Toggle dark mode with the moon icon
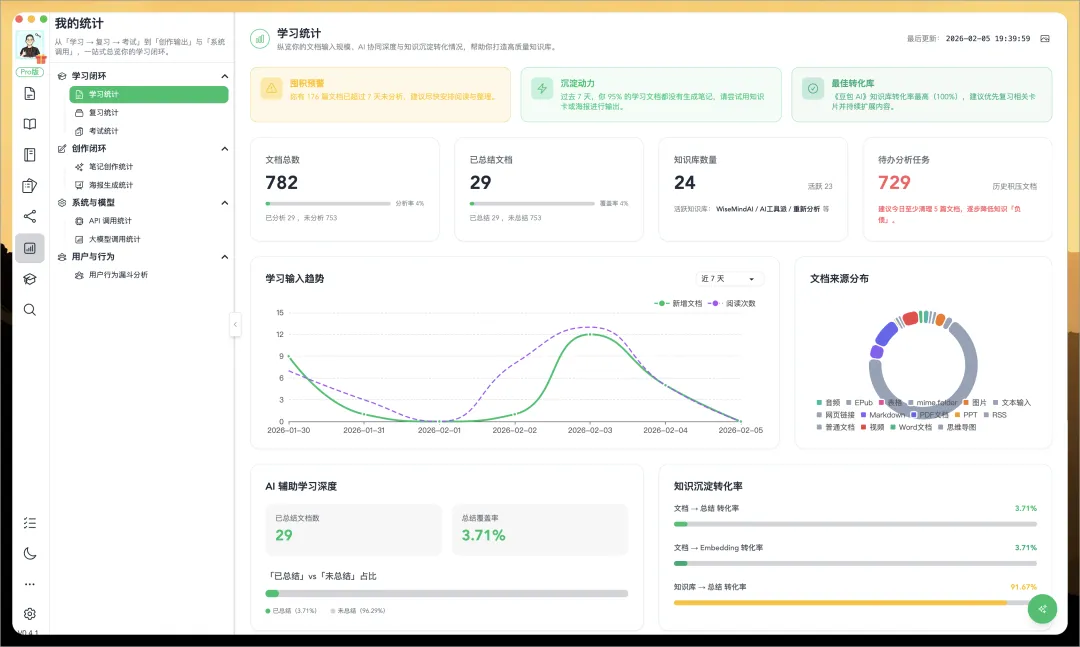Viewport: 1080px width, 647px height. (29, 553)
